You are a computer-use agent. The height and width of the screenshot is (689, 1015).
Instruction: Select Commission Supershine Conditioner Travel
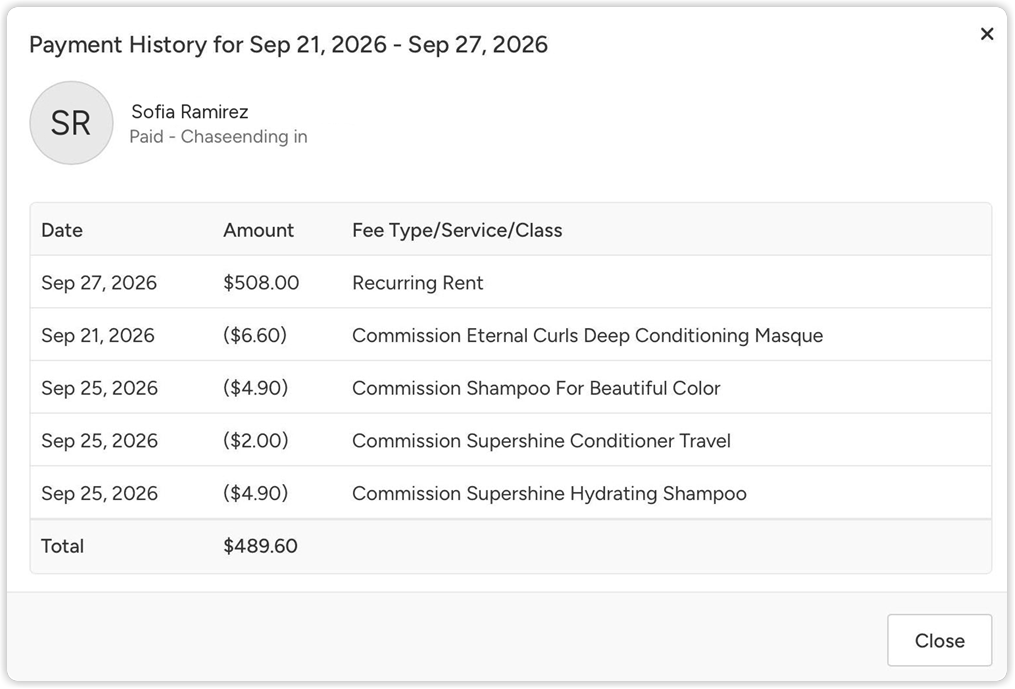pos(541,440)
